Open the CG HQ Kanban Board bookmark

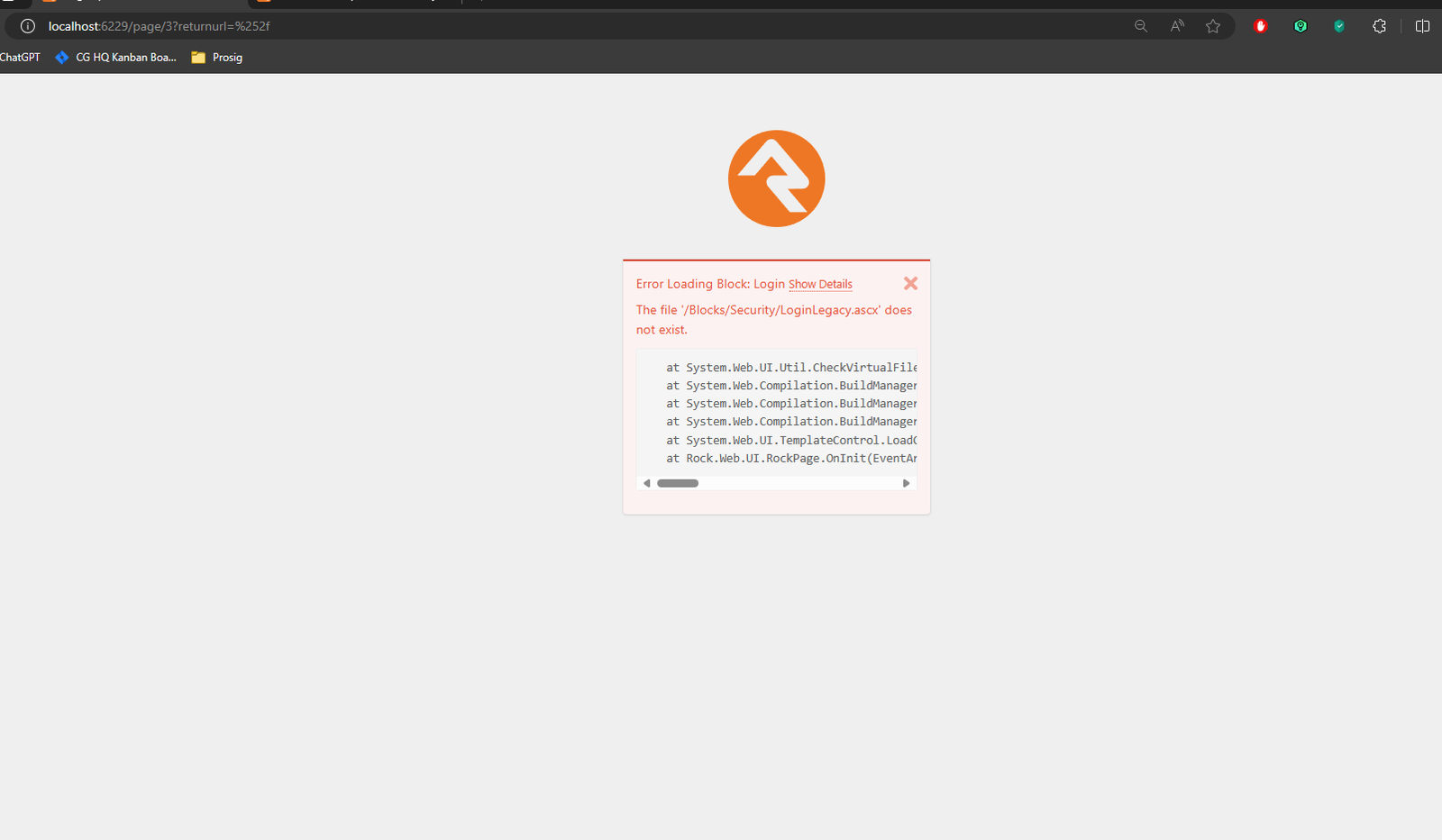tap(116, 58)
